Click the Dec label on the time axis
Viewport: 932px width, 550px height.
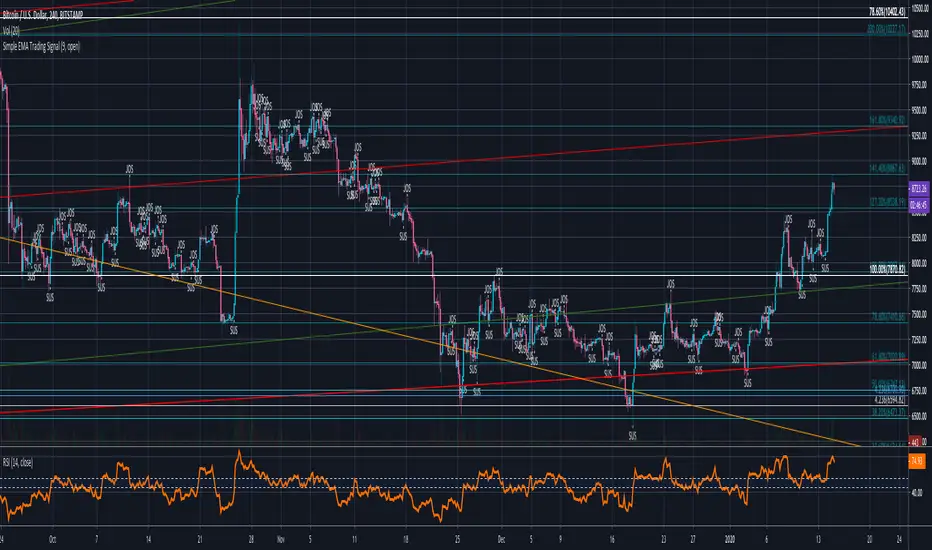click(x=505, y=536)
